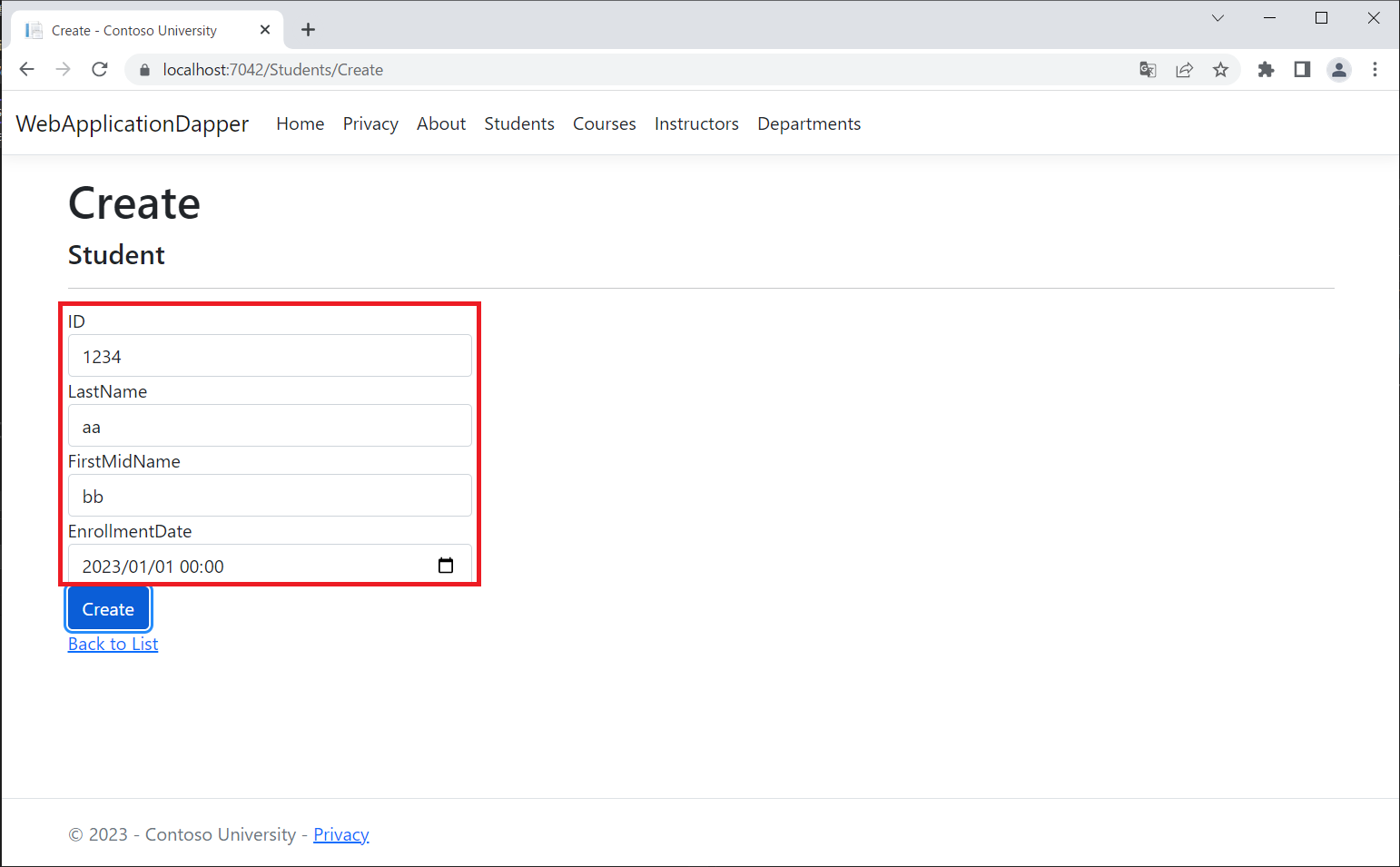Bookmark this page with the star icon
This screenshot has width=1400, height=867.
point(1220,70)
